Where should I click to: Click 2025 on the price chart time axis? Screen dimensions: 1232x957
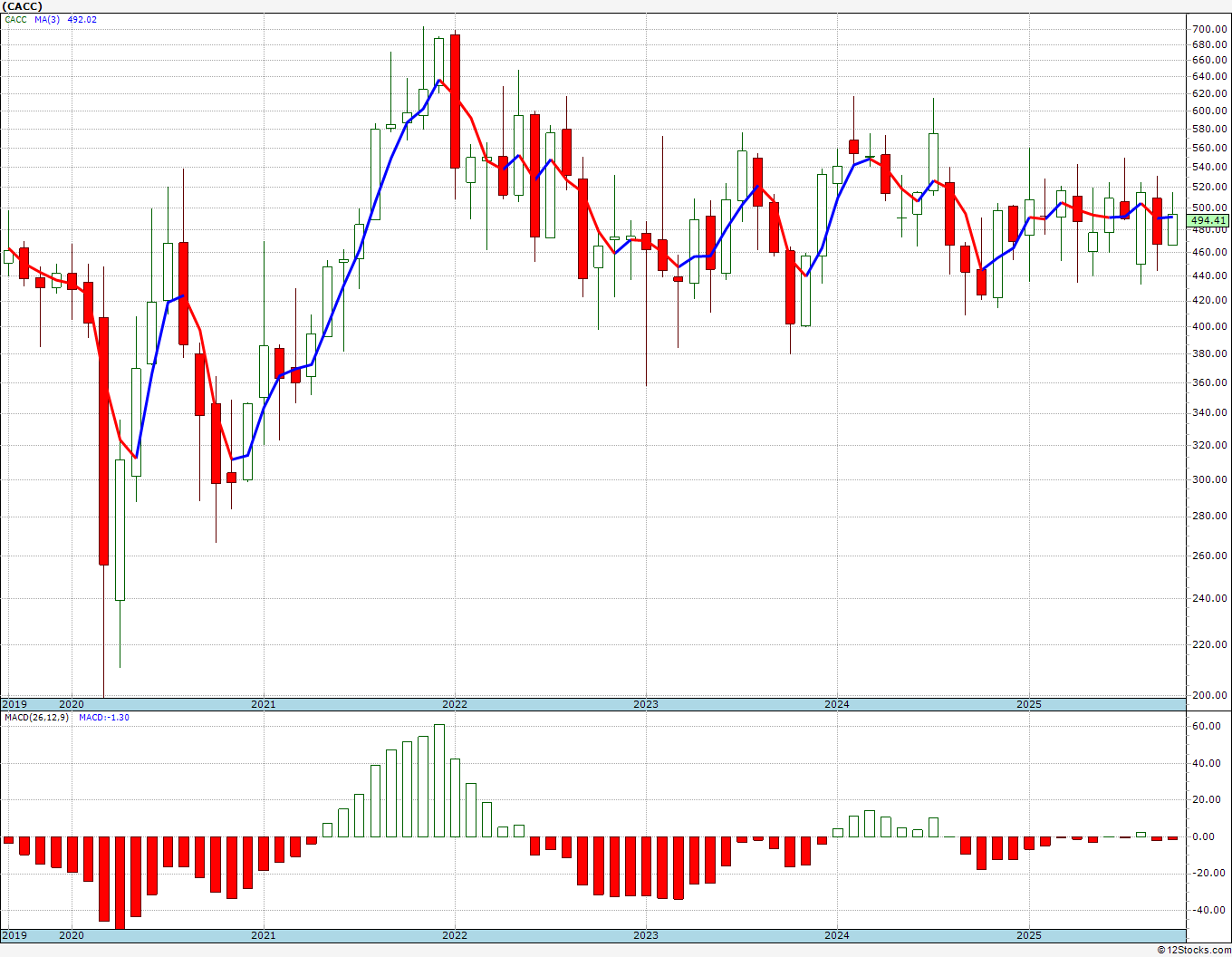click(1029, 704)
